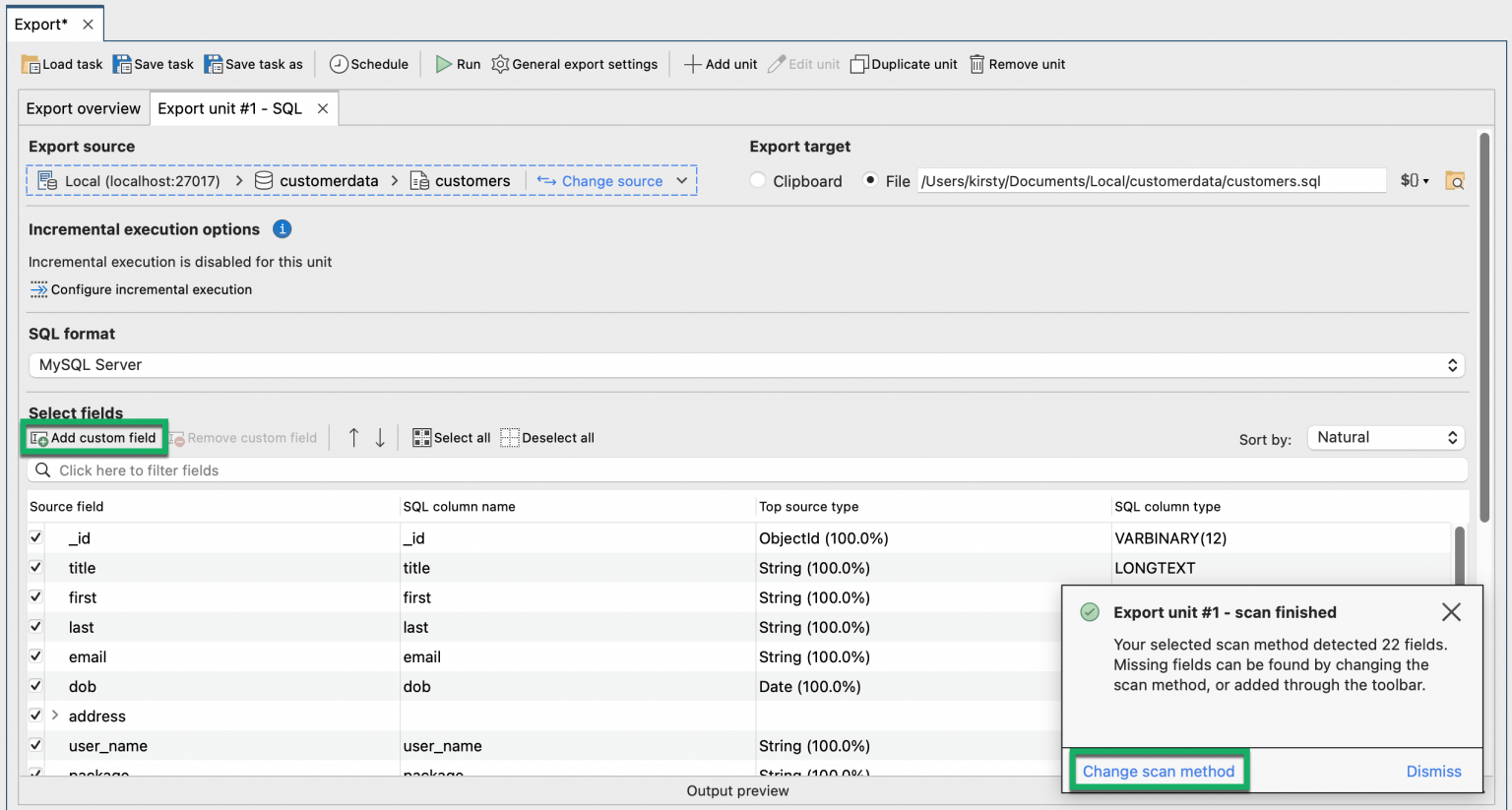Open the SQL format MySQL Server dropdown
This screenshot has width=1512, height=810.
(x=746, y=365)
